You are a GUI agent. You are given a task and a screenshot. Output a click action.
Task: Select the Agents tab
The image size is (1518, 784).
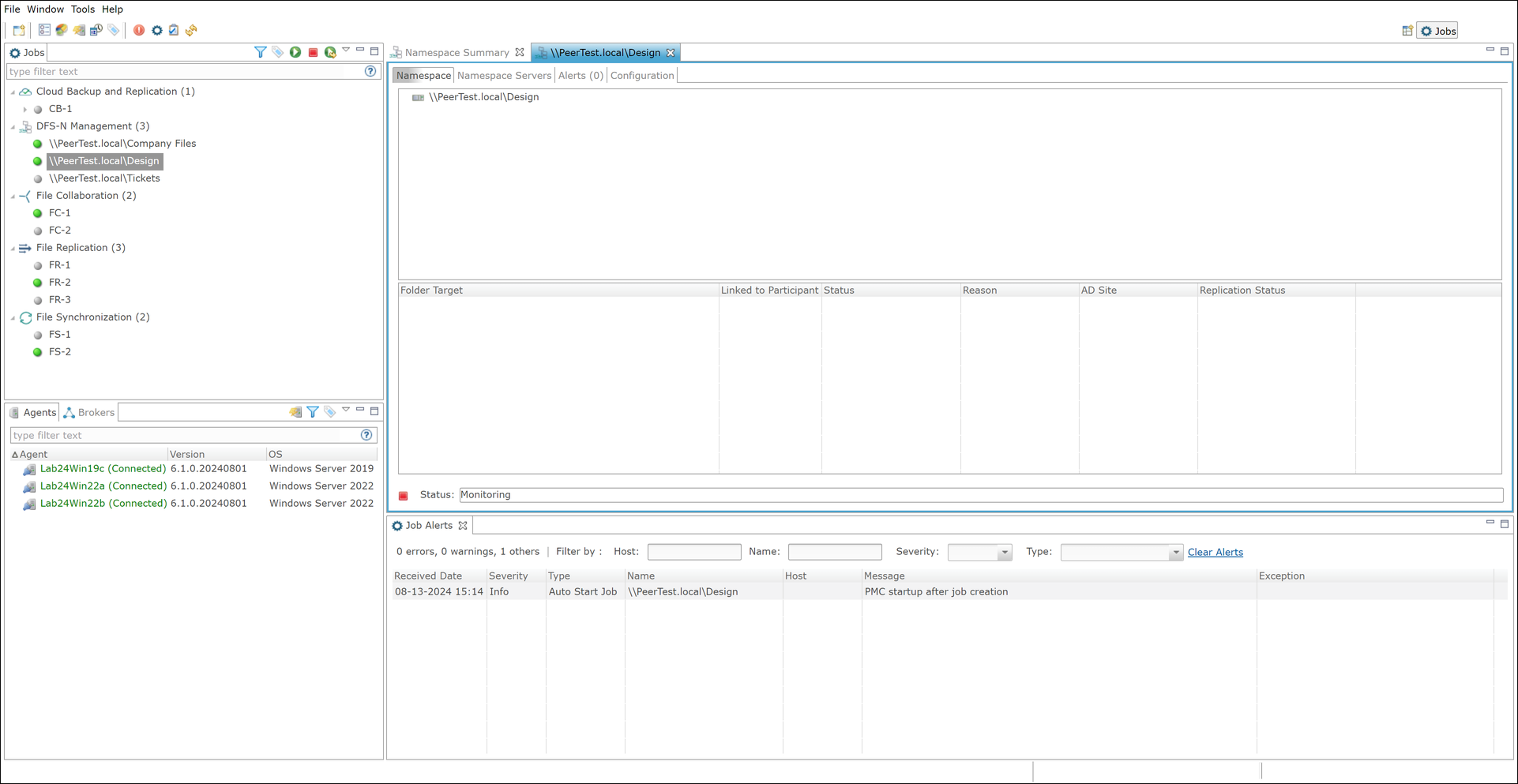pyautogui.click(x=32, y=412)
